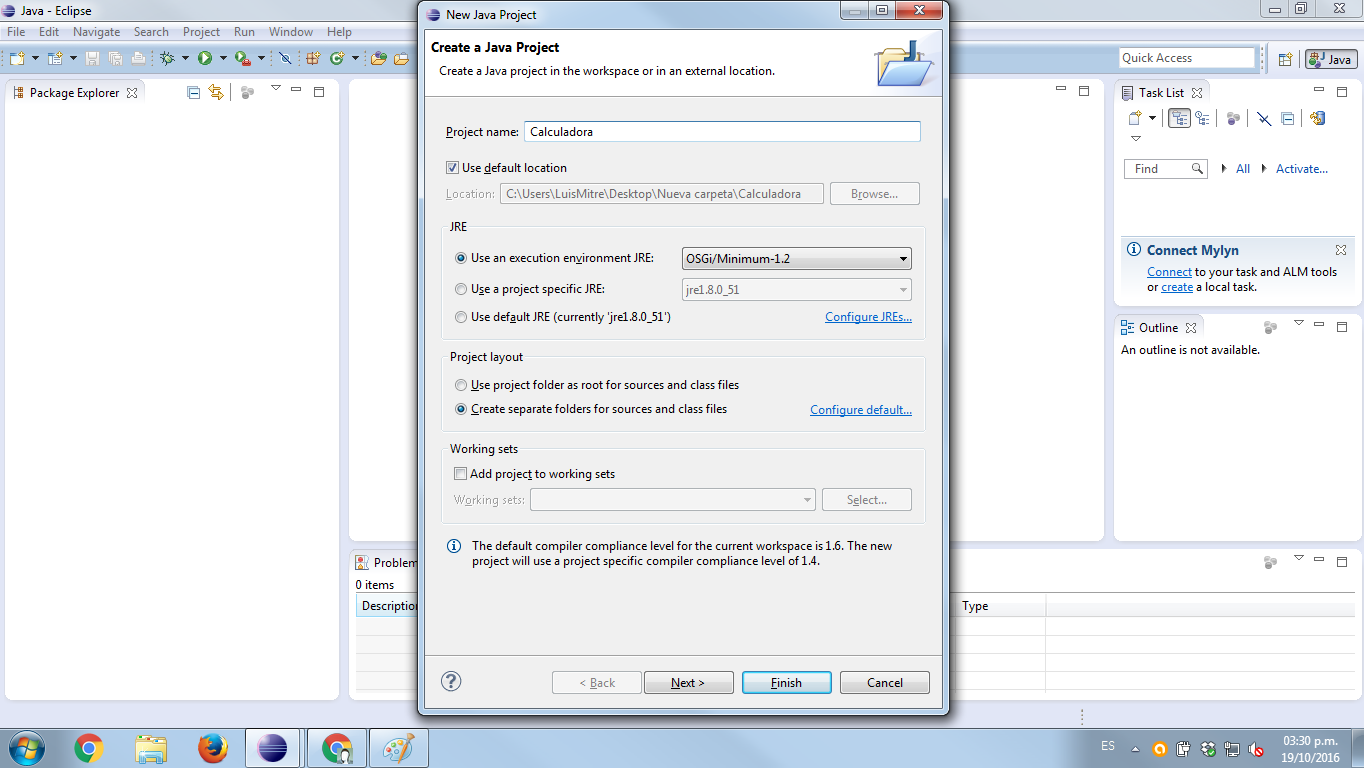The image size is (1364, 768).
Task: Select Use project folder as root option
Action: (461, 385)
